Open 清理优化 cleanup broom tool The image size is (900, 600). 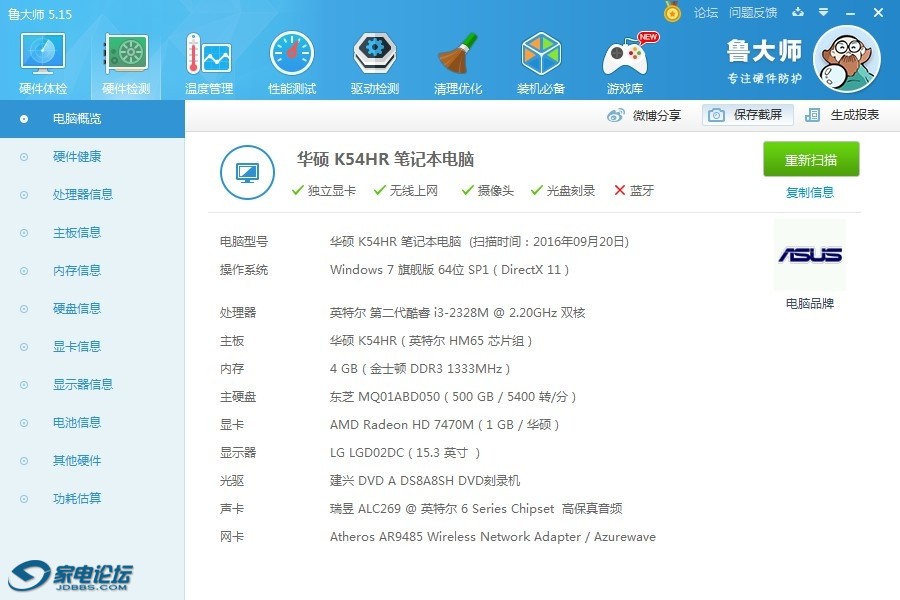[x=457, y=63]
